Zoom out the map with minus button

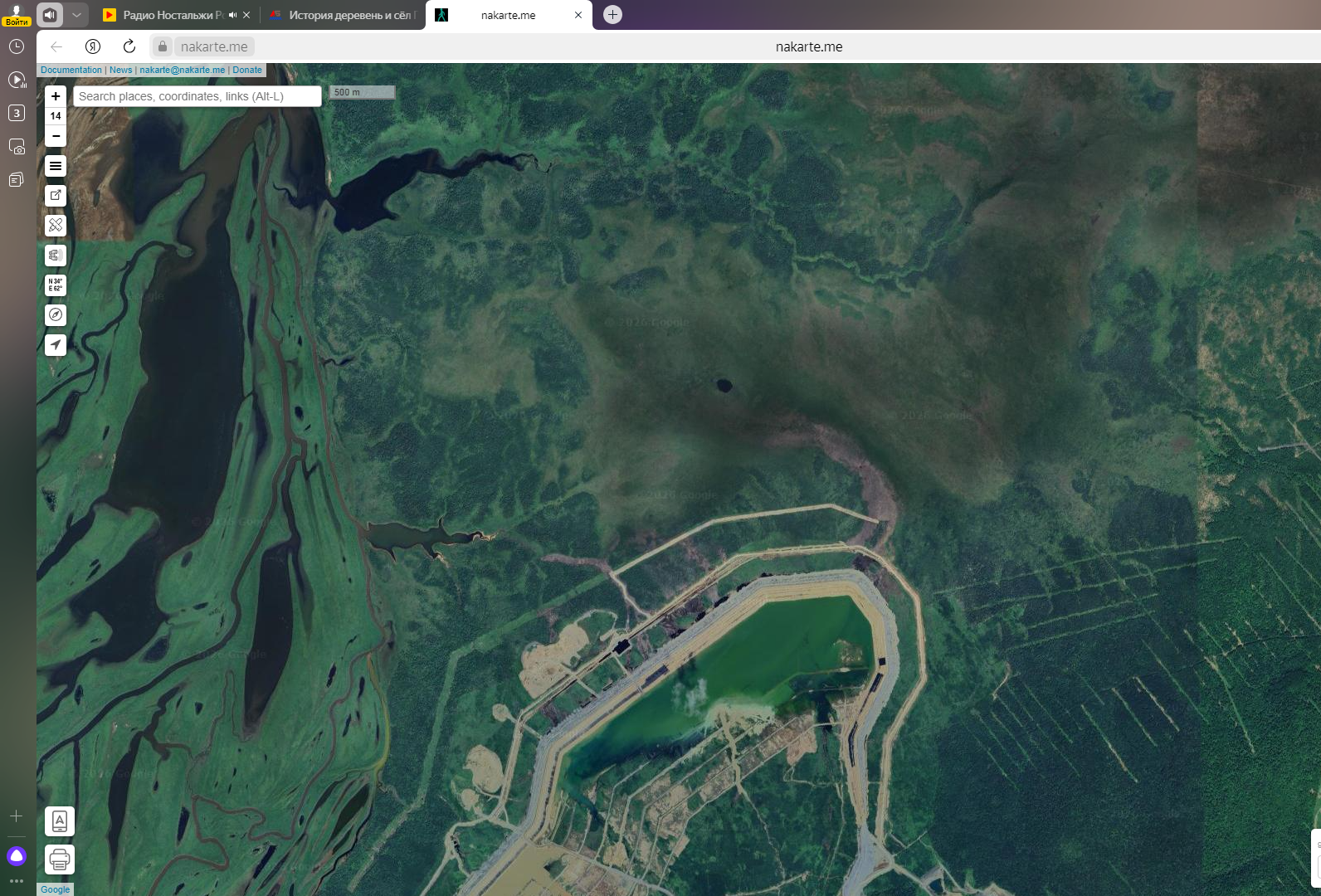pos(56,136)
